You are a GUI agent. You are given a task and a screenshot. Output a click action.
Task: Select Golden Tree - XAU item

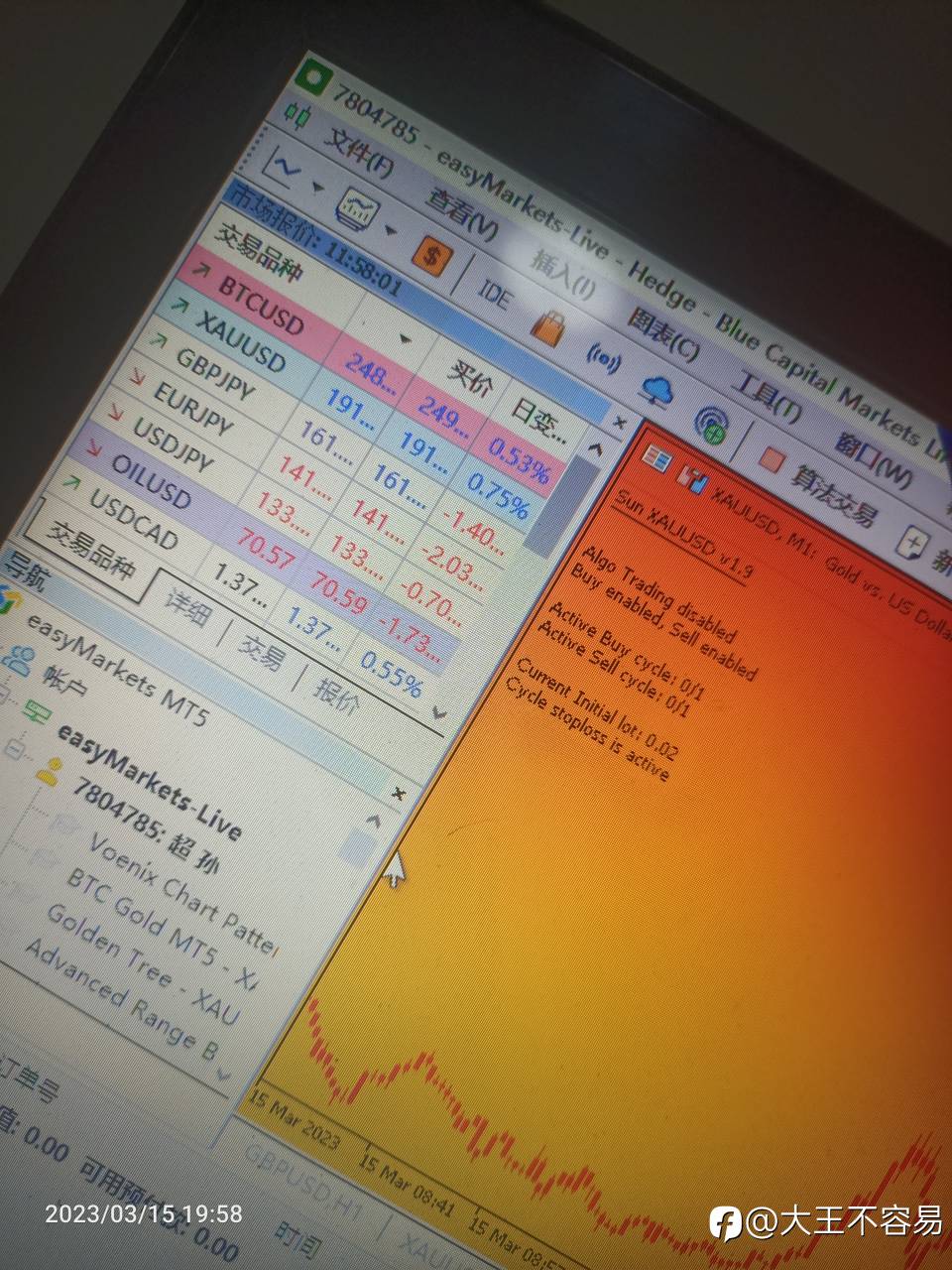click(142, 963)
